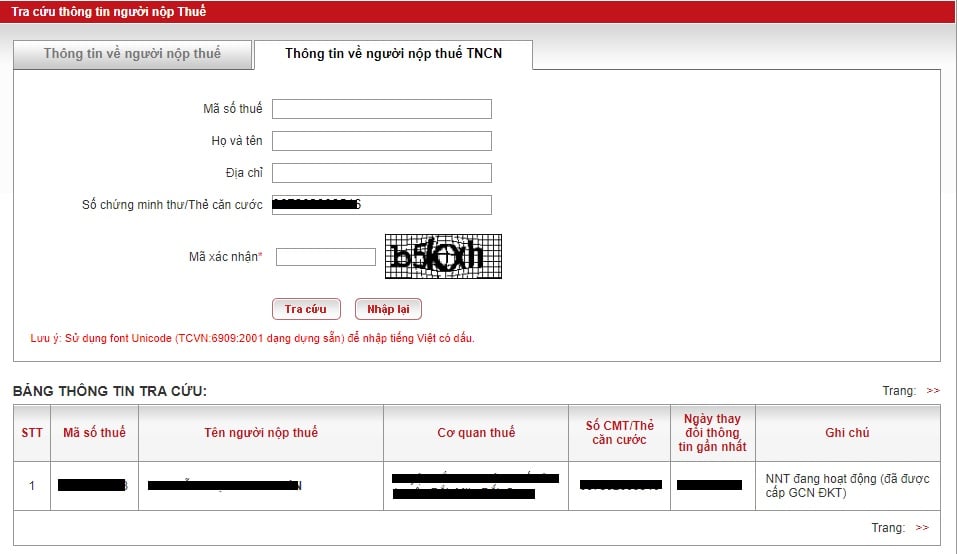Image resolution: width=959 pixels, height=554 pixels.
Task: Go to next page using top Trang >> link
Action: (x=933, y=391)
